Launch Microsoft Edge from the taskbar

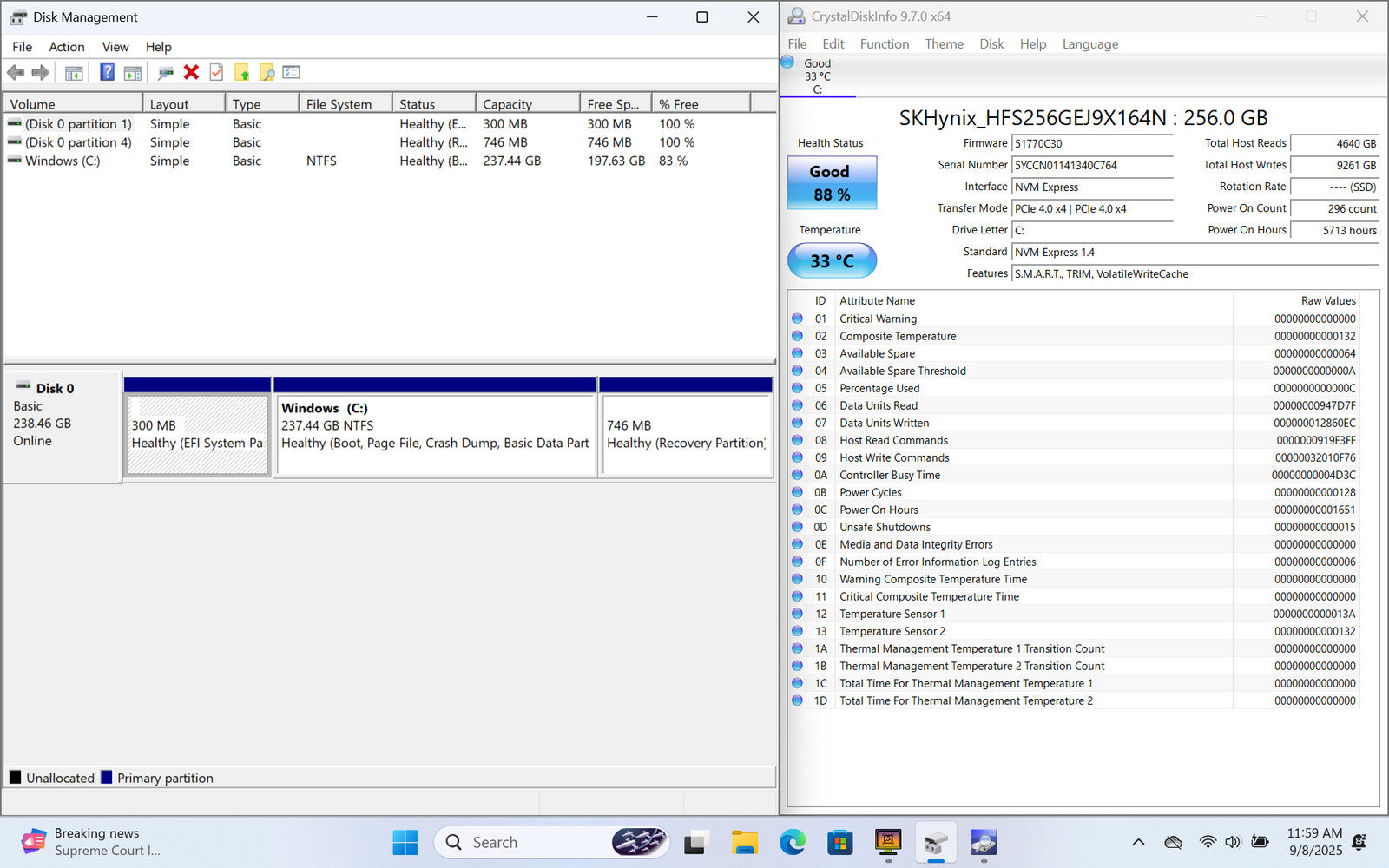792,842
